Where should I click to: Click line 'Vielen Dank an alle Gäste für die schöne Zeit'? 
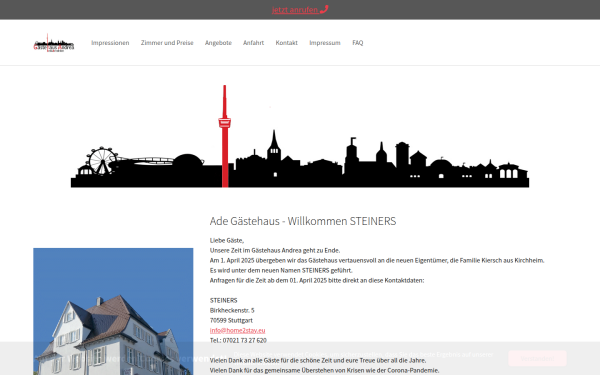[318, 360]
